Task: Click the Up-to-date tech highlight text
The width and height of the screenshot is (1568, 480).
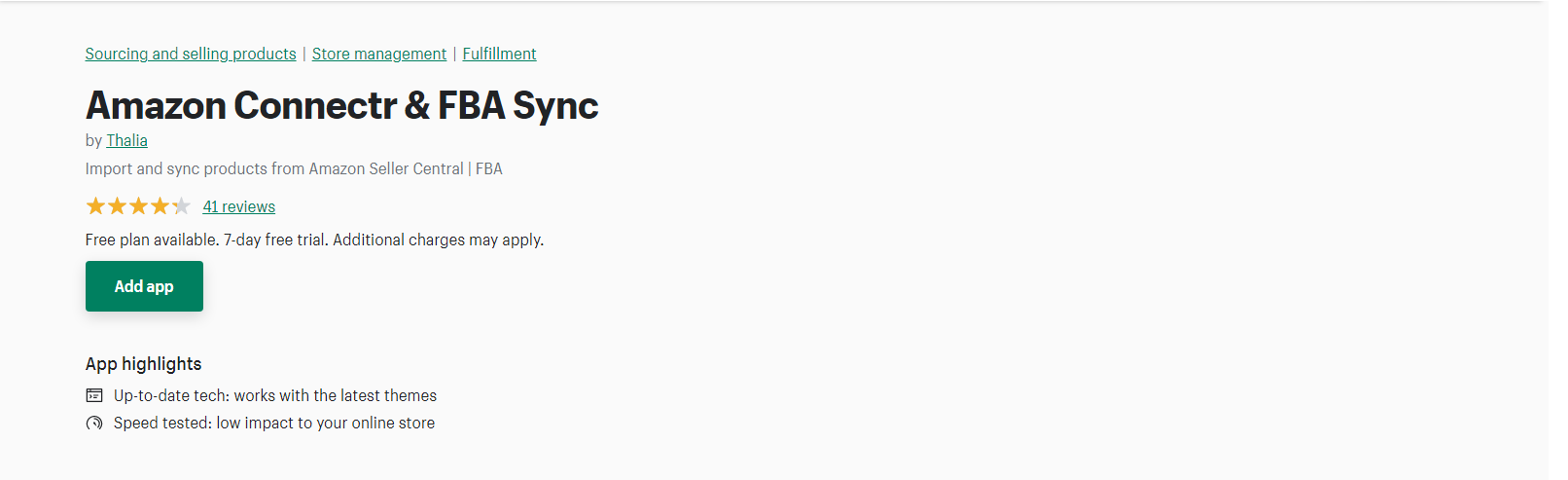Action: click(x=275, y=395)
